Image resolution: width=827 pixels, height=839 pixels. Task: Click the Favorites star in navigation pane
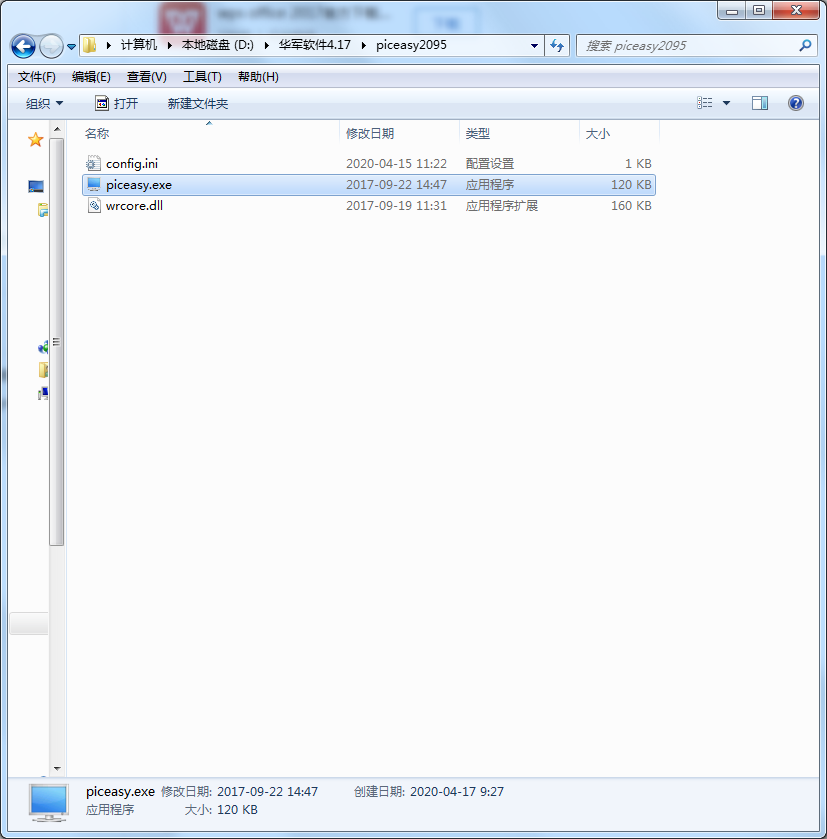(35, 140)
